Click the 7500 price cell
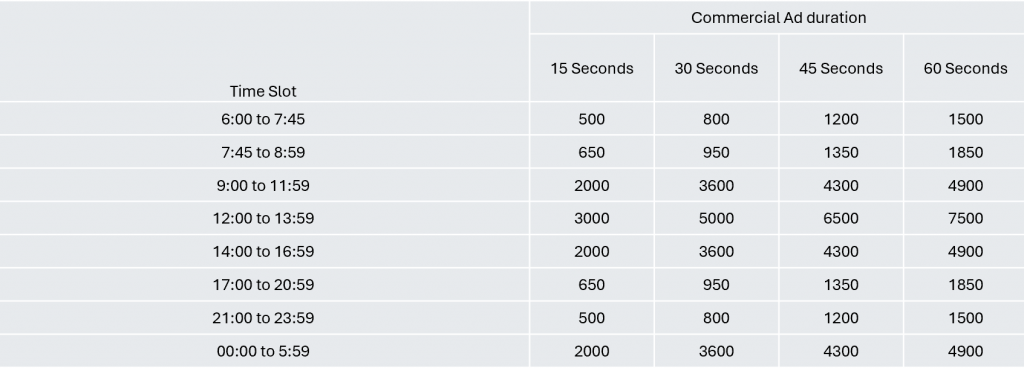The height and width of the screenshot is (368, 1024). tap(965, 218)
